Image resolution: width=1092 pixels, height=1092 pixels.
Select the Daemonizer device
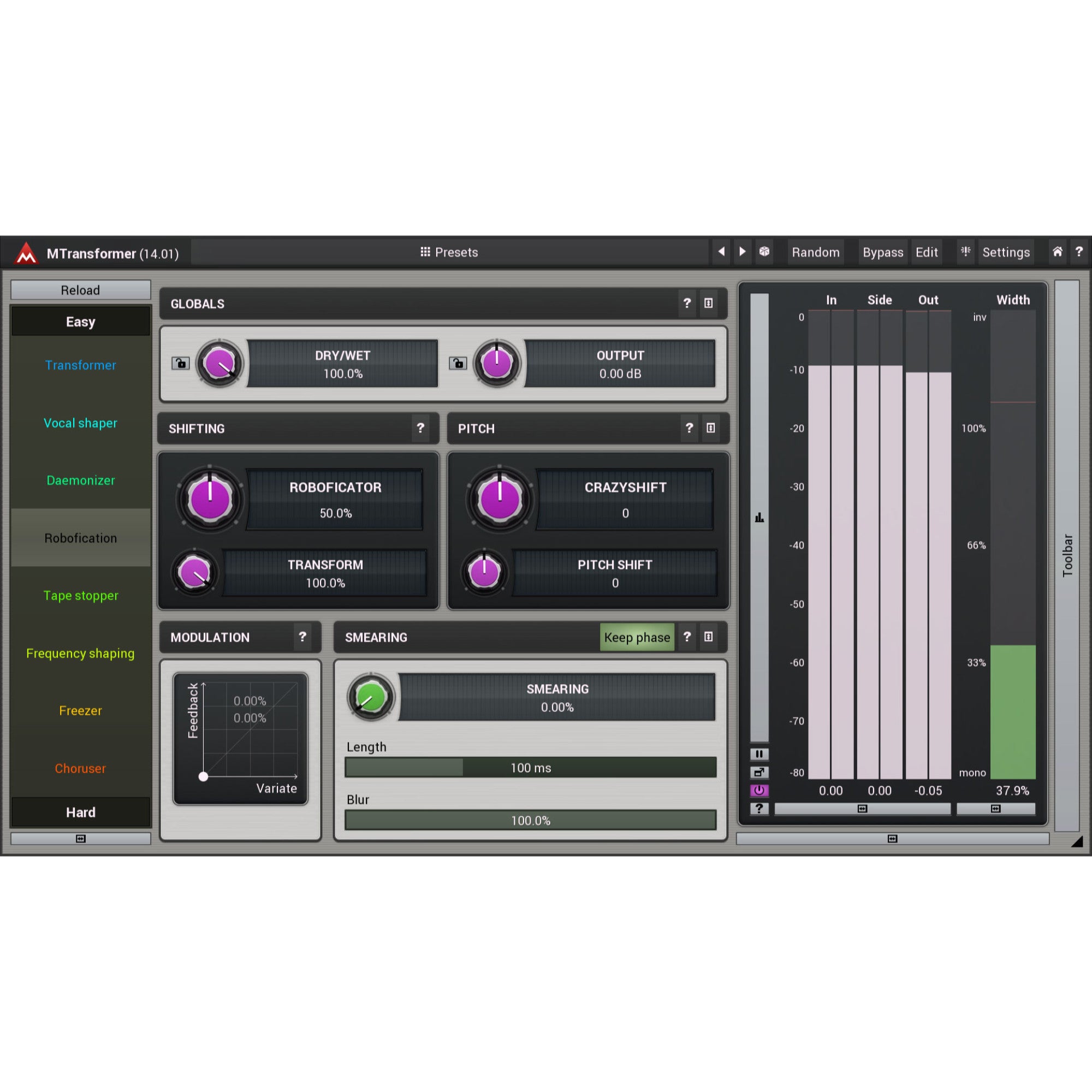(x=81, y=480)
